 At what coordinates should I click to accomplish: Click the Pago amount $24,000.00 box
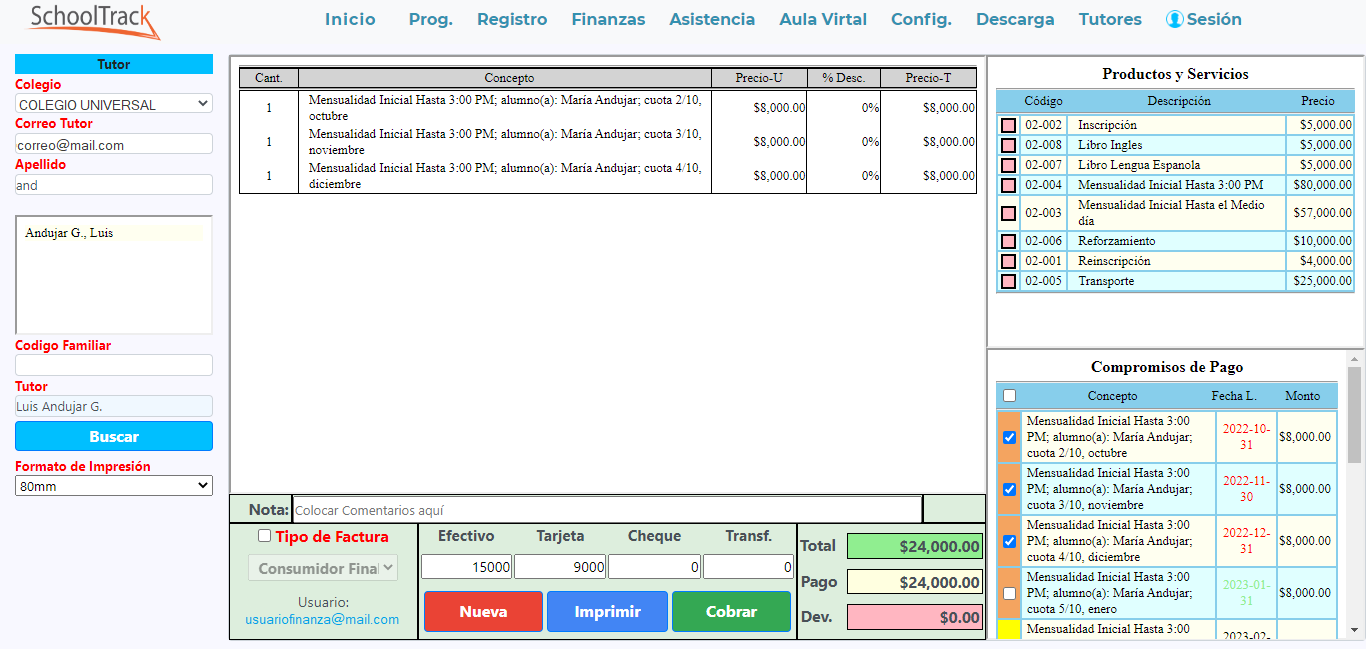tap(915, 582)
